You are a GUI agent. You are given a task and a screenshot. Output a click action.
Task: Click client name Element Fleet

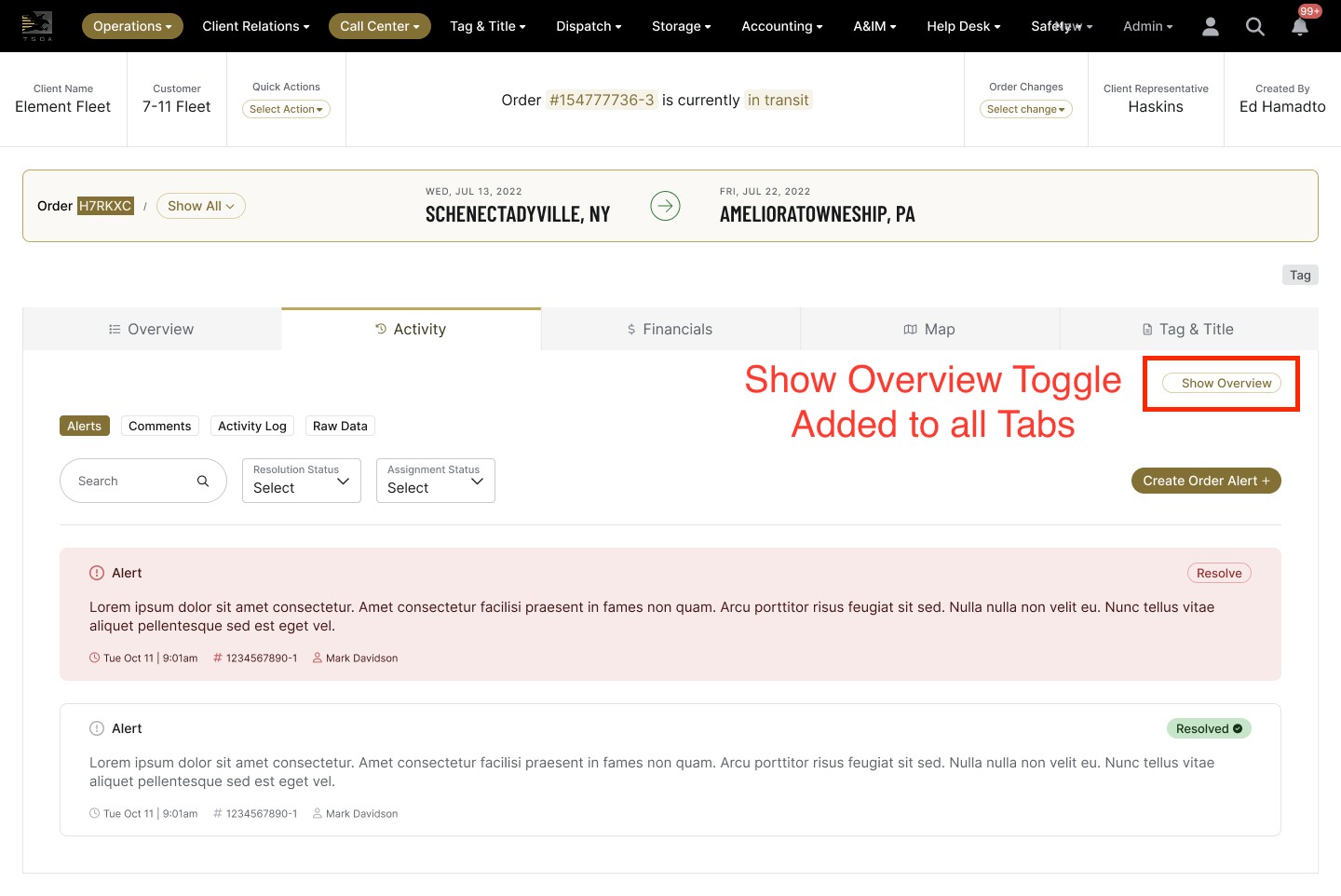click(x=63, y=107)
